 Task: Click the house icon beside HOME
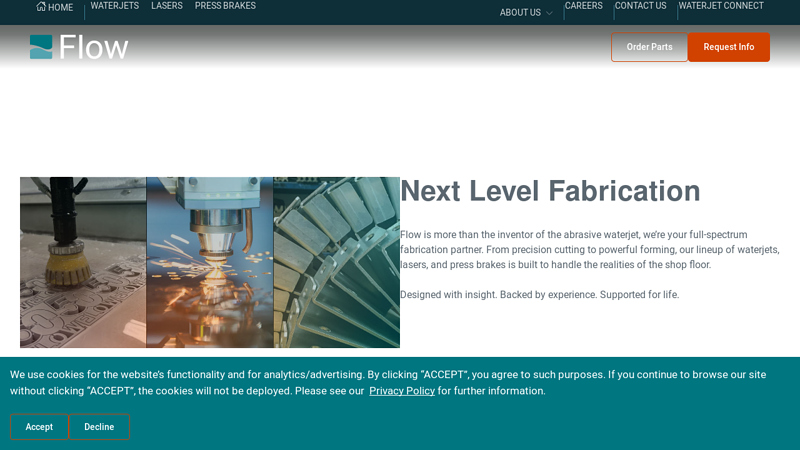(41, 6)
